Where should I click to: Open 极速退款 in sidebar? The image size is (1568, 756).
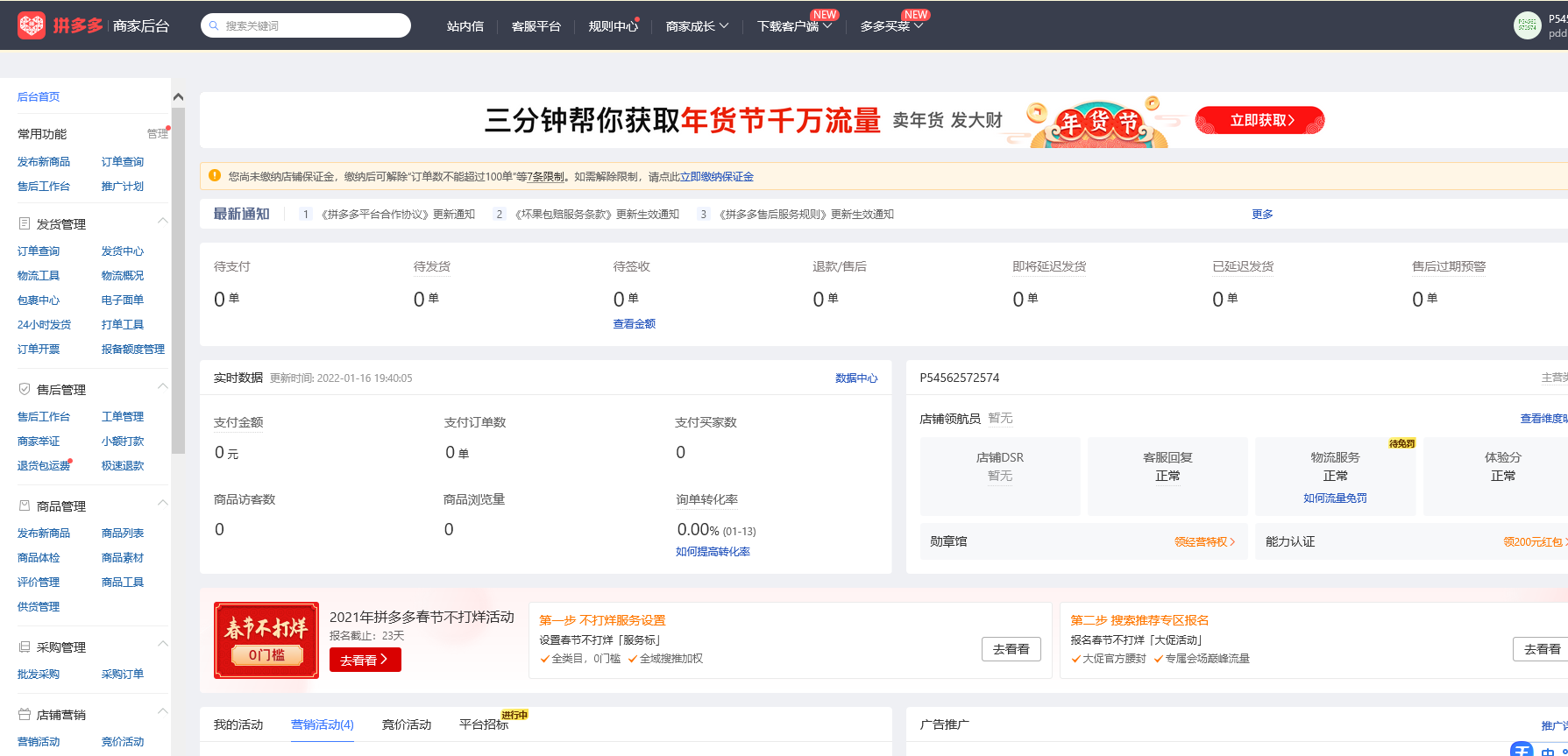tap(123, 465)
